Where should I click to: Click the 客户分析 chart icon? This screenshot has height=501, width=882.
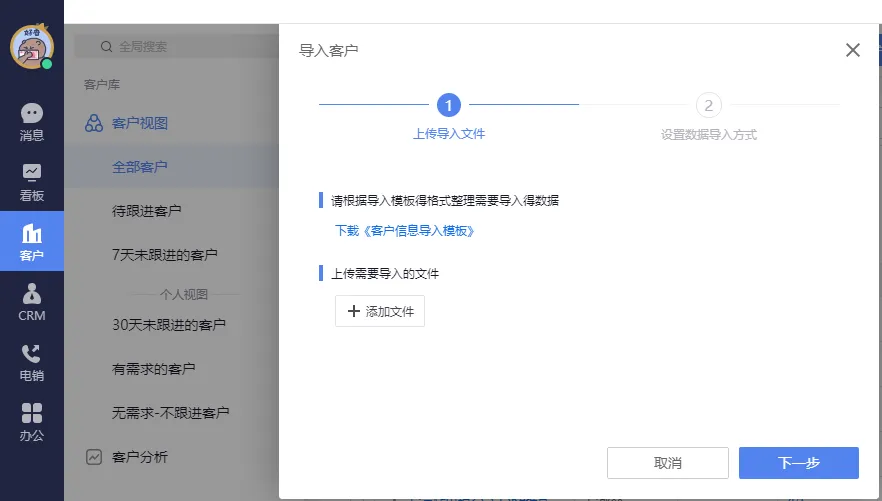[x=94, y=457]
